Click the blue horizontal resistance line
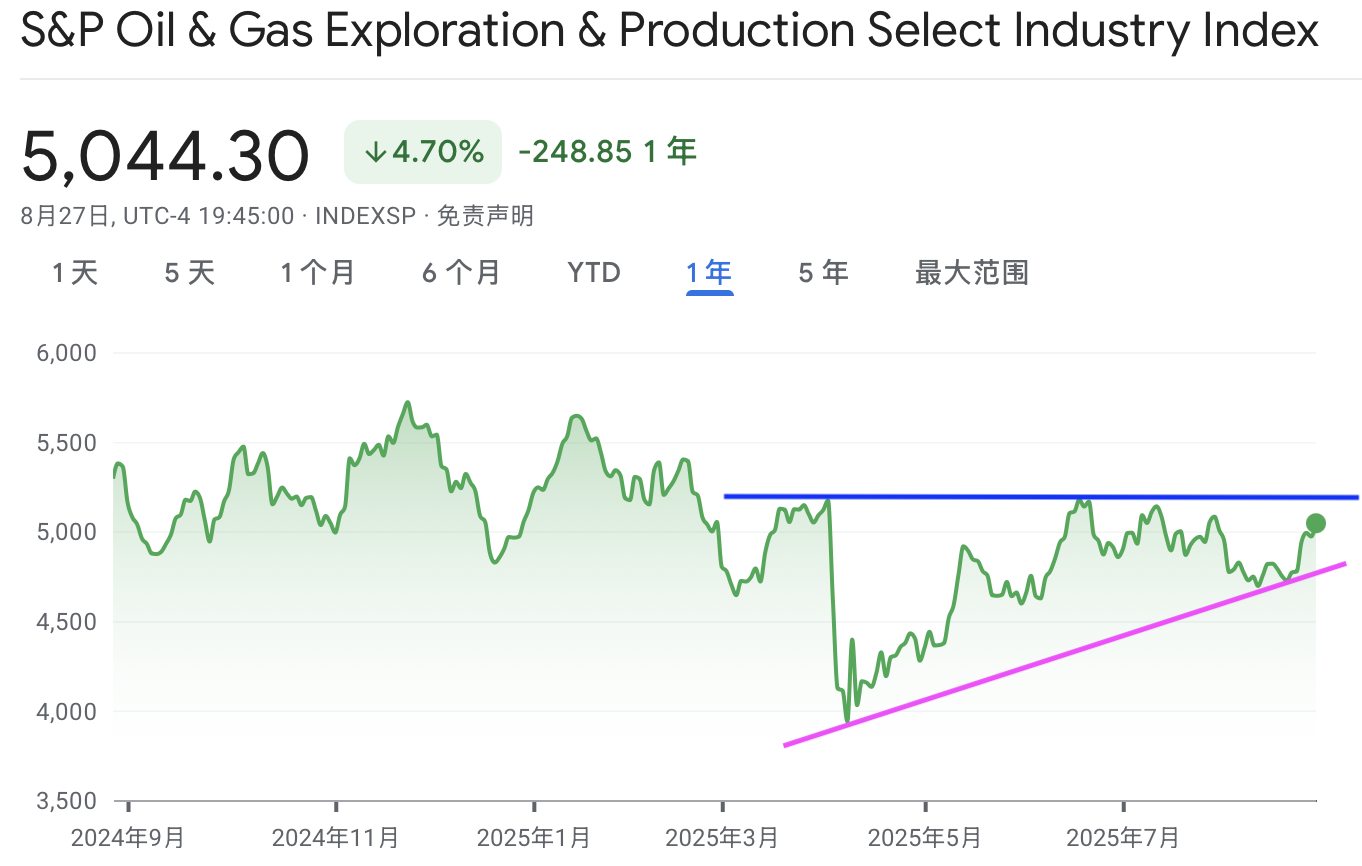 [1040, 496]
